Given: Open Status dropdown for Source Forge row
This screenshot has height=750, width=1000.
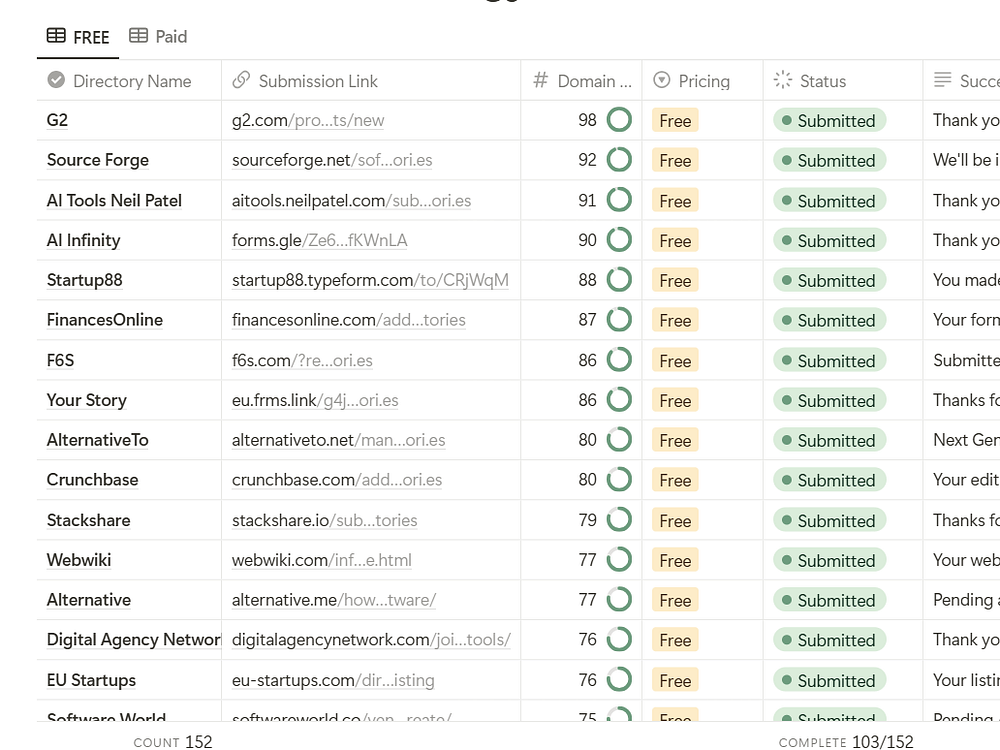Looking at the screenshot, I should pyautogui.click(x=829, y=161).
